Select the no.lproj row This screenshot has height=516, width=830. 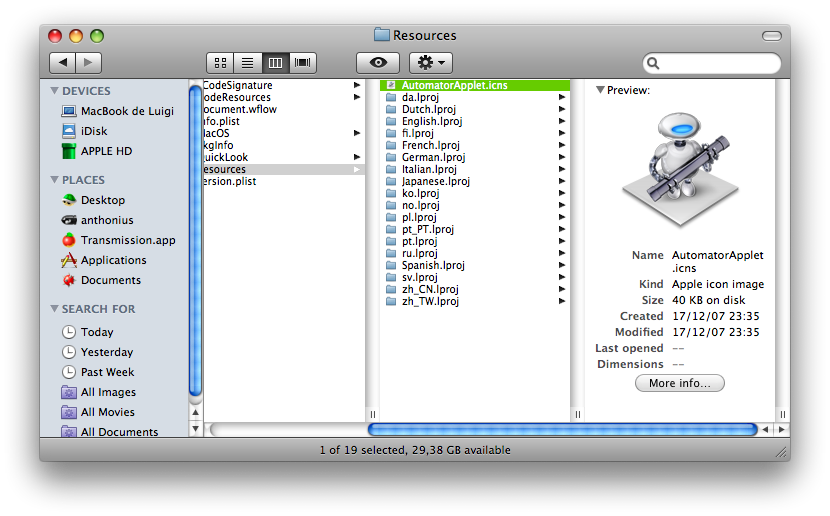click(475, 205)
